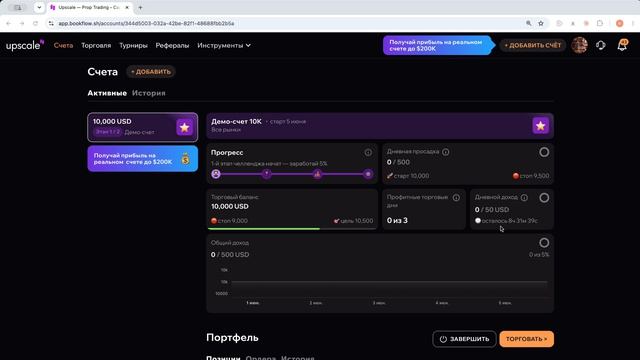Switch to the История accounts tab

point(149,93)
